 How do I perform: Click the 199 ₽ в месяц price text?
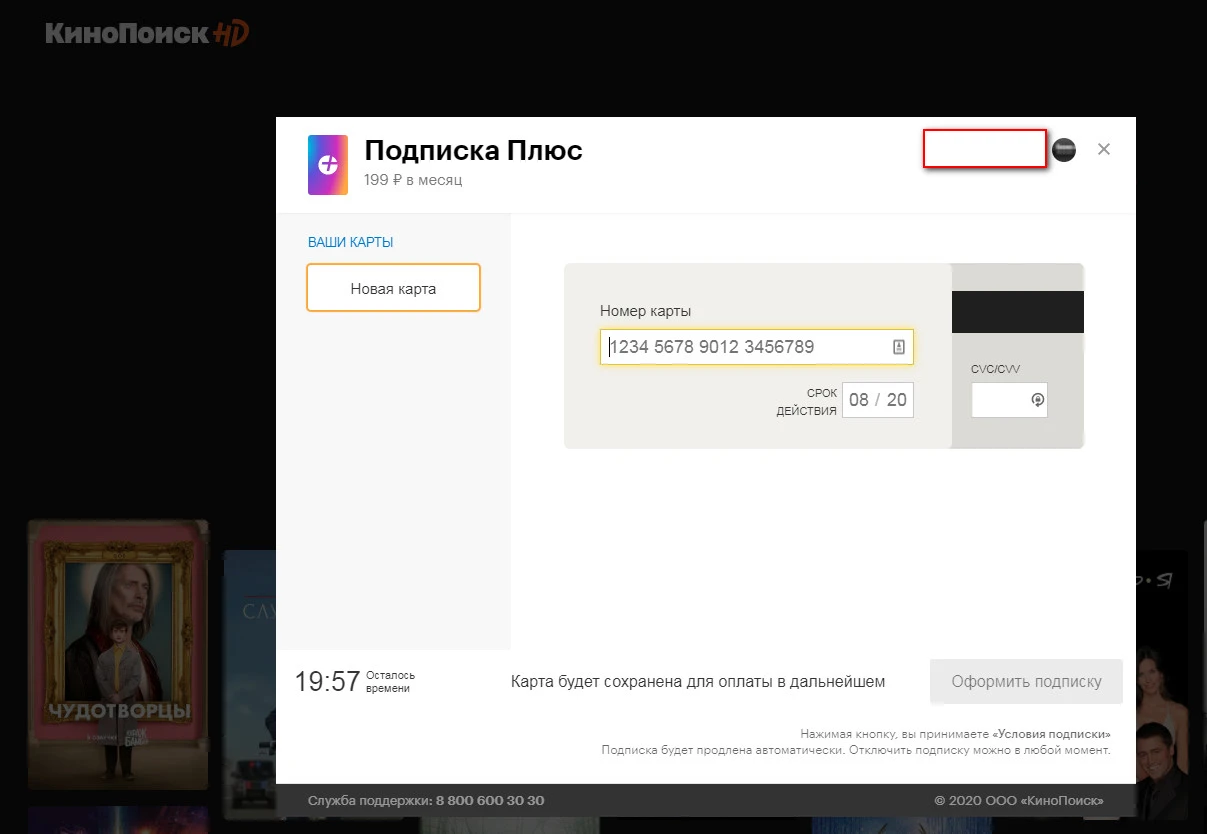tap(413, 181)
